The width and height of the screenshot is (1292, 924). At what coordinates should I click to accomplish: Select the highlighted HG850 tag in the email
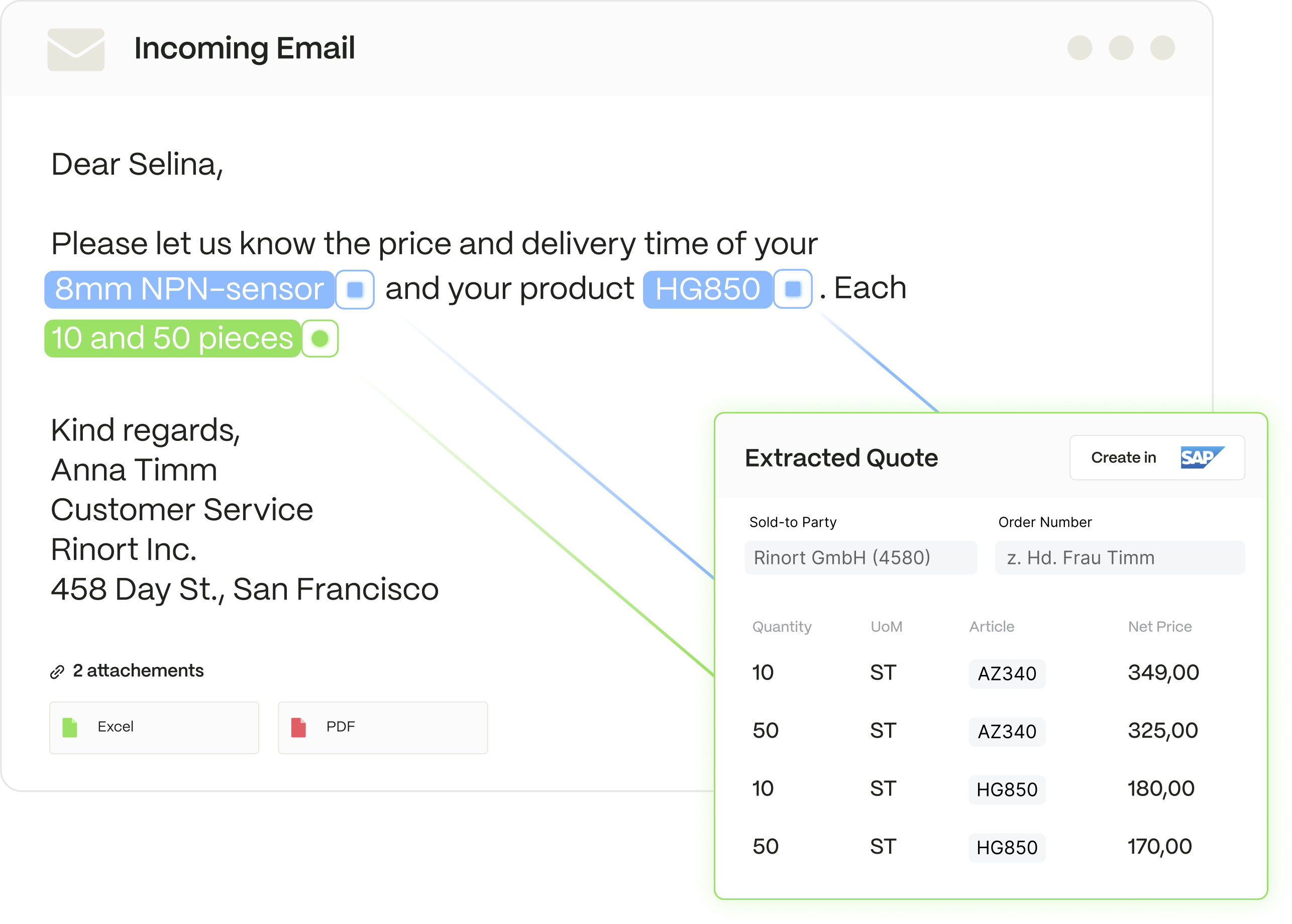tap(707, 290)
